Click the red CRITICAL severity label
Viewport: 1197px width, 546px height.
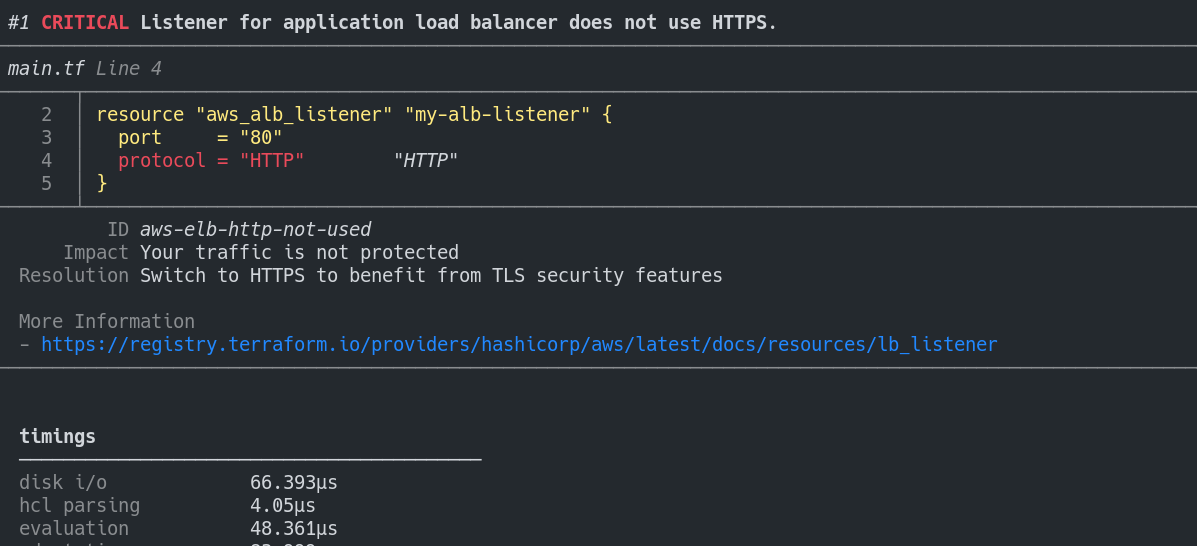click(84, 23)
